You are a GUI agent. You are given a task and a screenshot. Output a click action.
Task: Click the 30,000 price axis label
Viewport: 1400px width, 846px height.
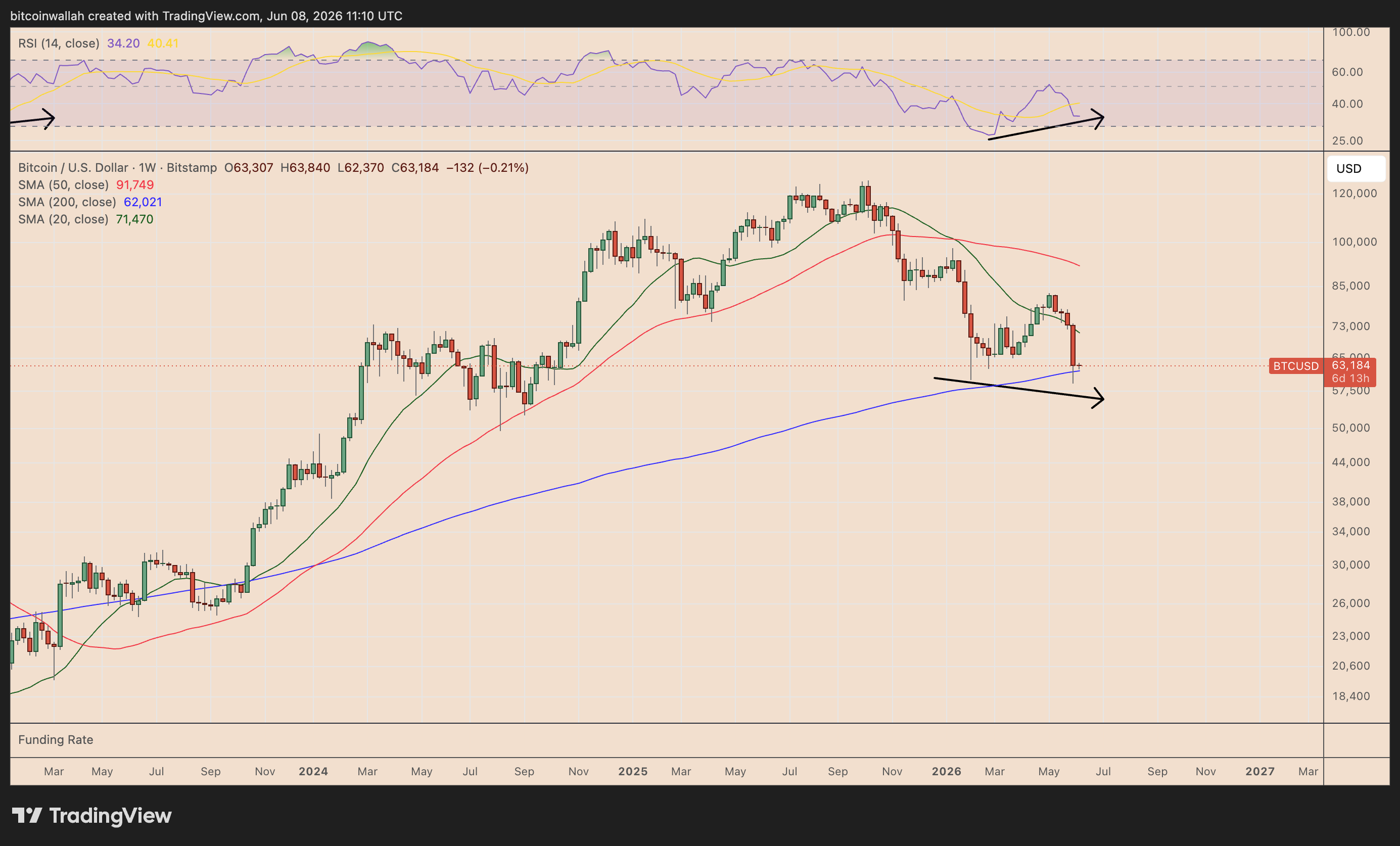click(x=1351, y=565)
